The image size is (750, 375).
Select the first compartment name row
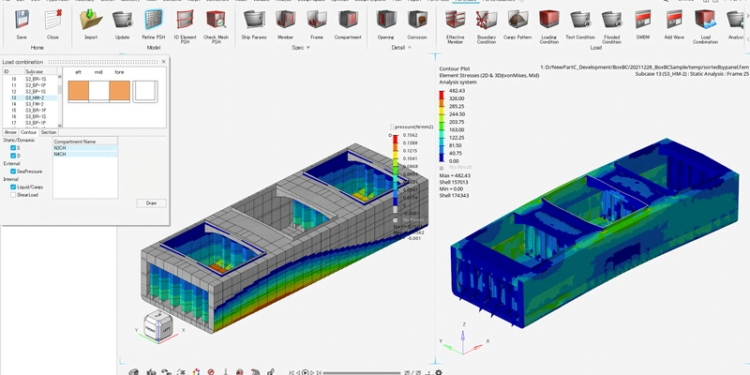tap(85, 148)
